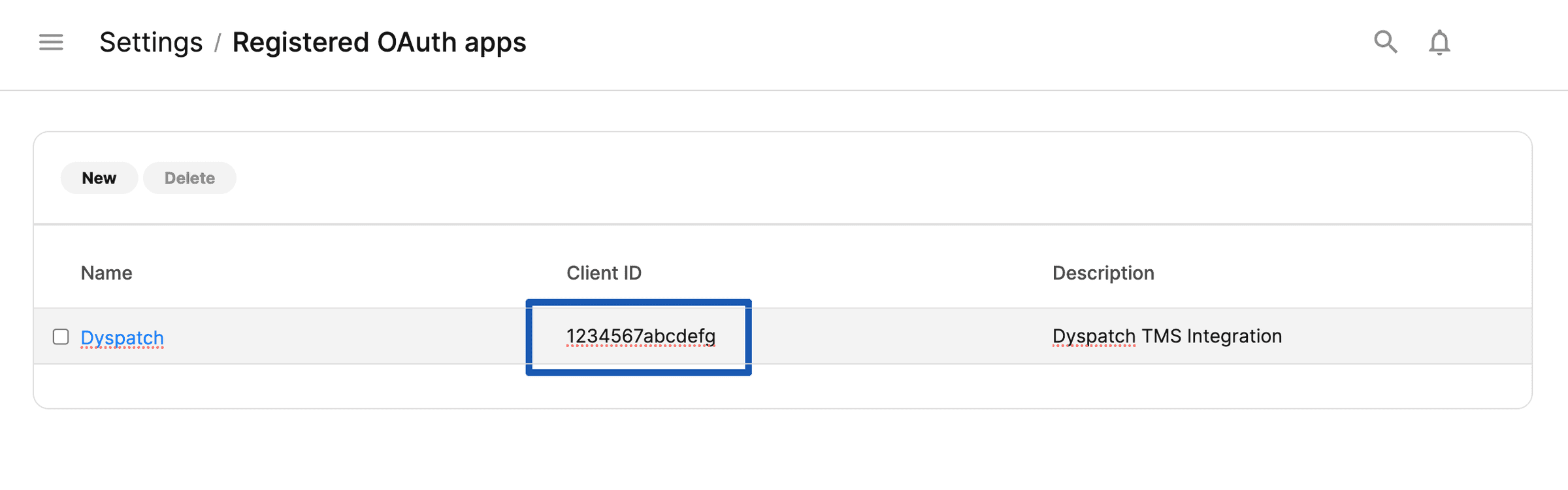Click the Client ID column header
Image resolution: width=1568 pixels, height=490 pixels.
[x=603, y=272]
